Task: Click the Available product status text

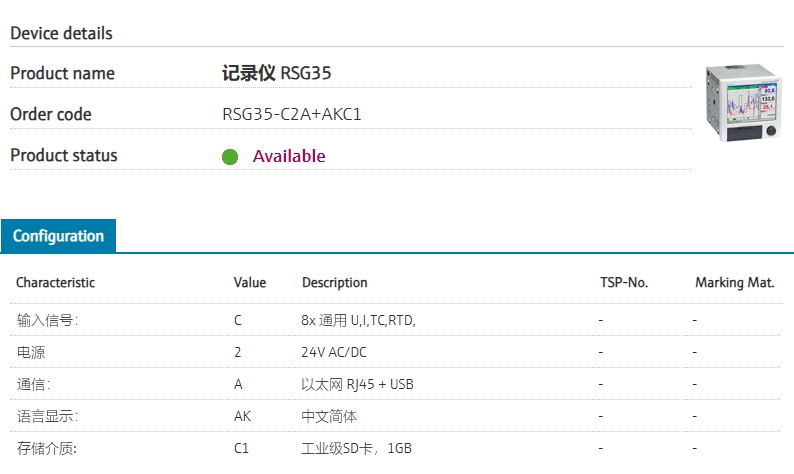Action: coord(289,156)
